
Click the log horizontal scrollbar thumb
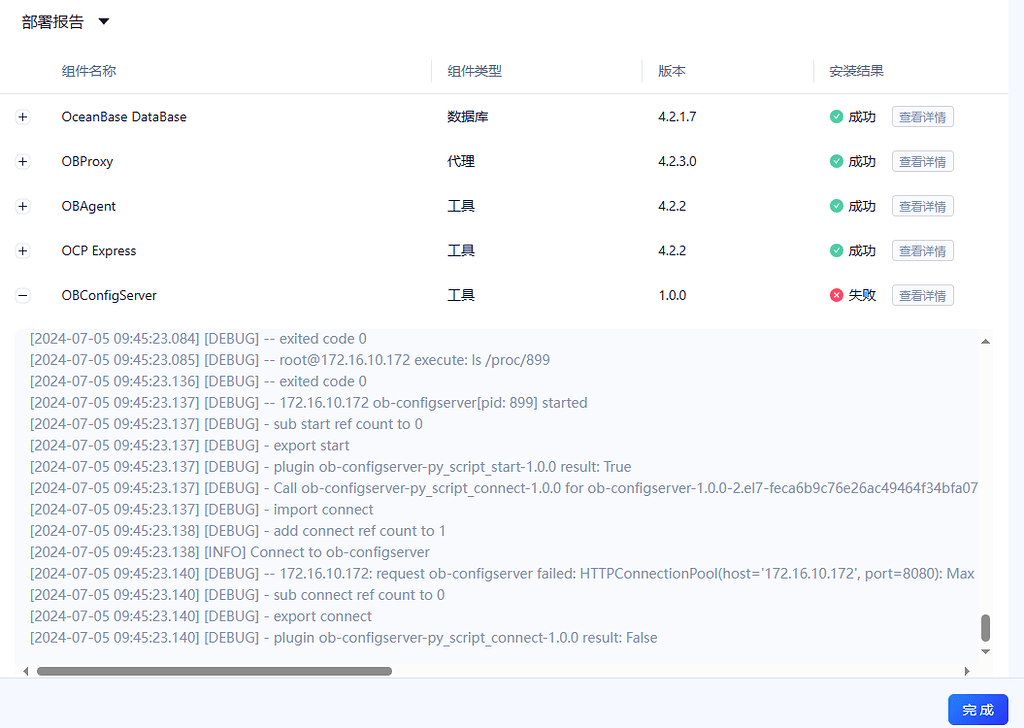point(214,671)
